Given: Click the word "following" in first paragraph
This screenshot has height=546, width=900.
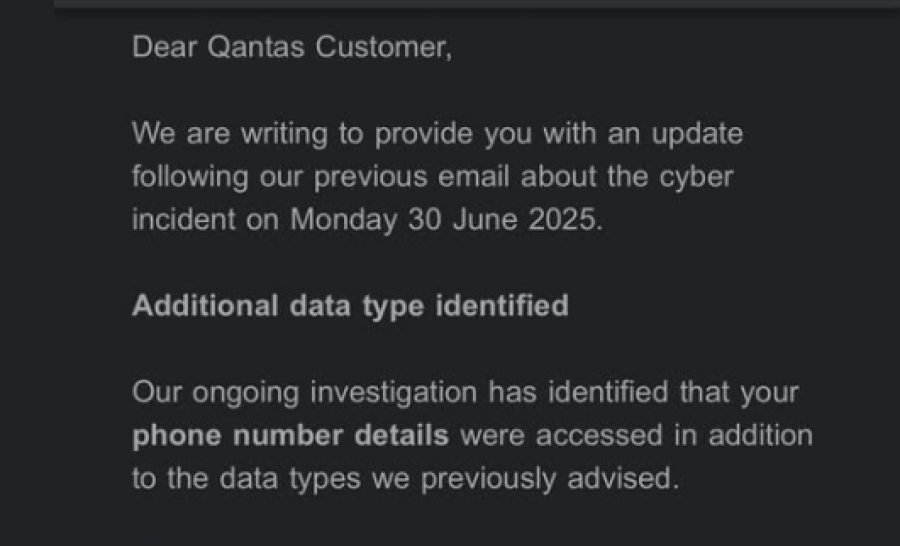Looking at the screenshot, I should click(189, 177).
